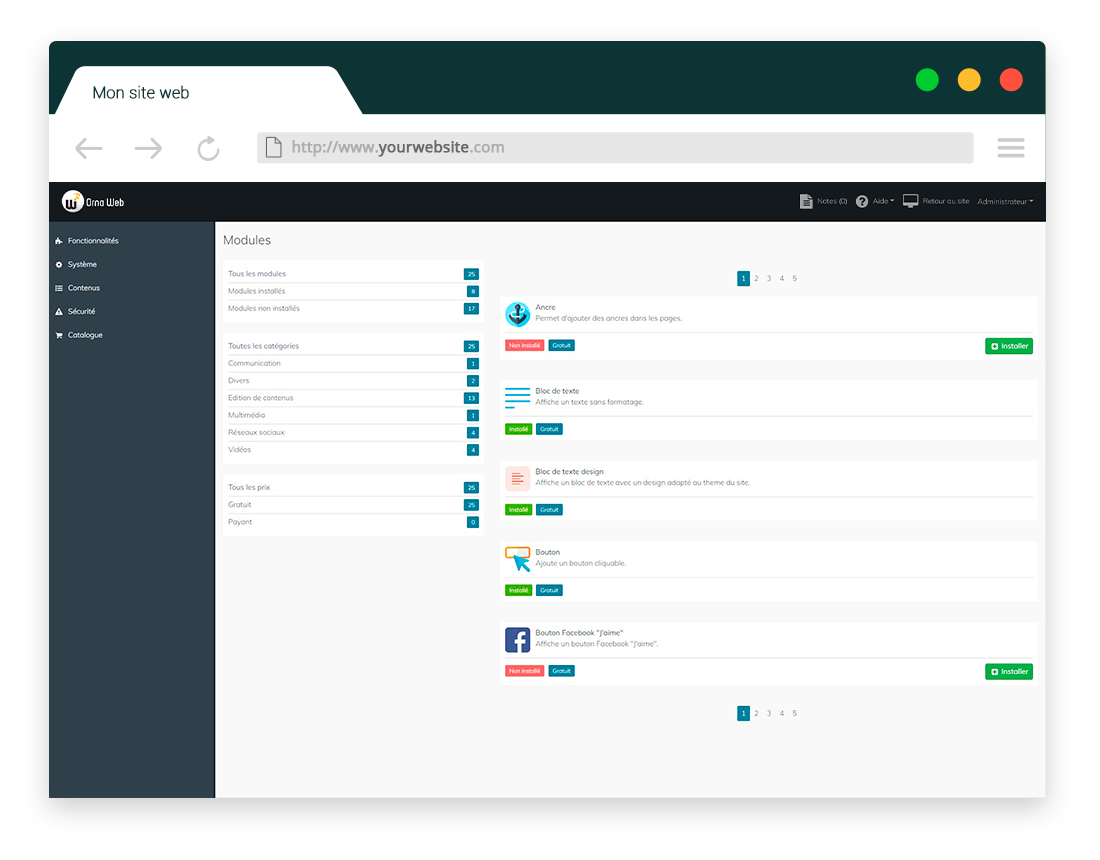1100x860 pixels.
Task: Open the Administrateur dropdown menu
Action: coord(1005,201)
